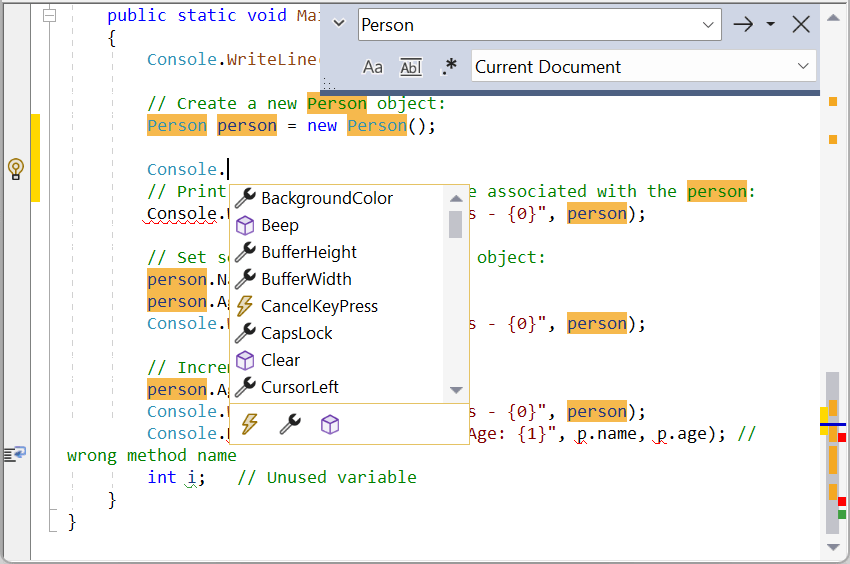Screen dimensions: 850x564
Task: Click the lightning icon beside CancelKeyPress
Action: pos(245,306)
